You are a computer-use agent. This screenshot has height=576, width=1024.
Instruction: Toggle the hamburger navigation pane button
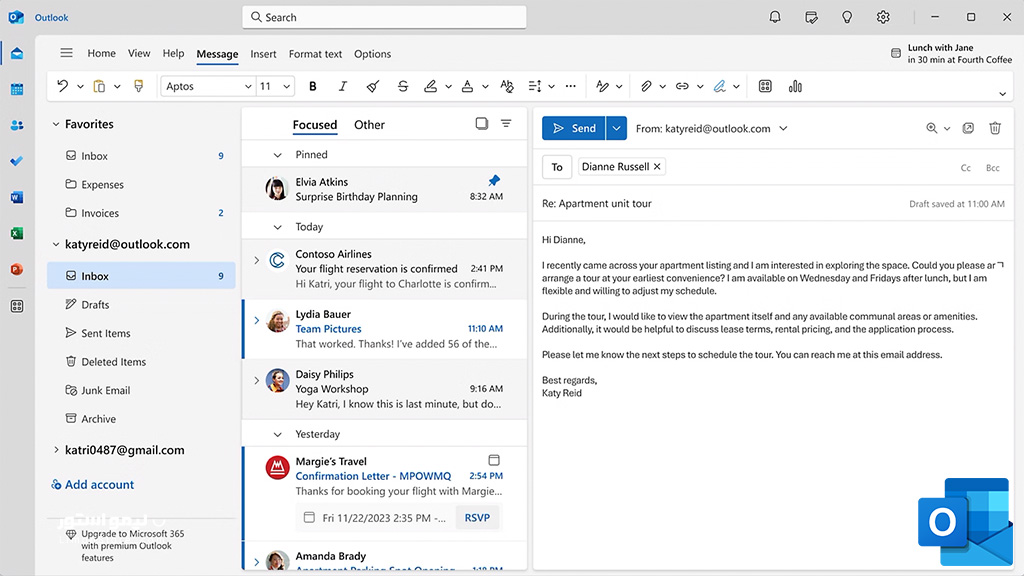(67, 53)
